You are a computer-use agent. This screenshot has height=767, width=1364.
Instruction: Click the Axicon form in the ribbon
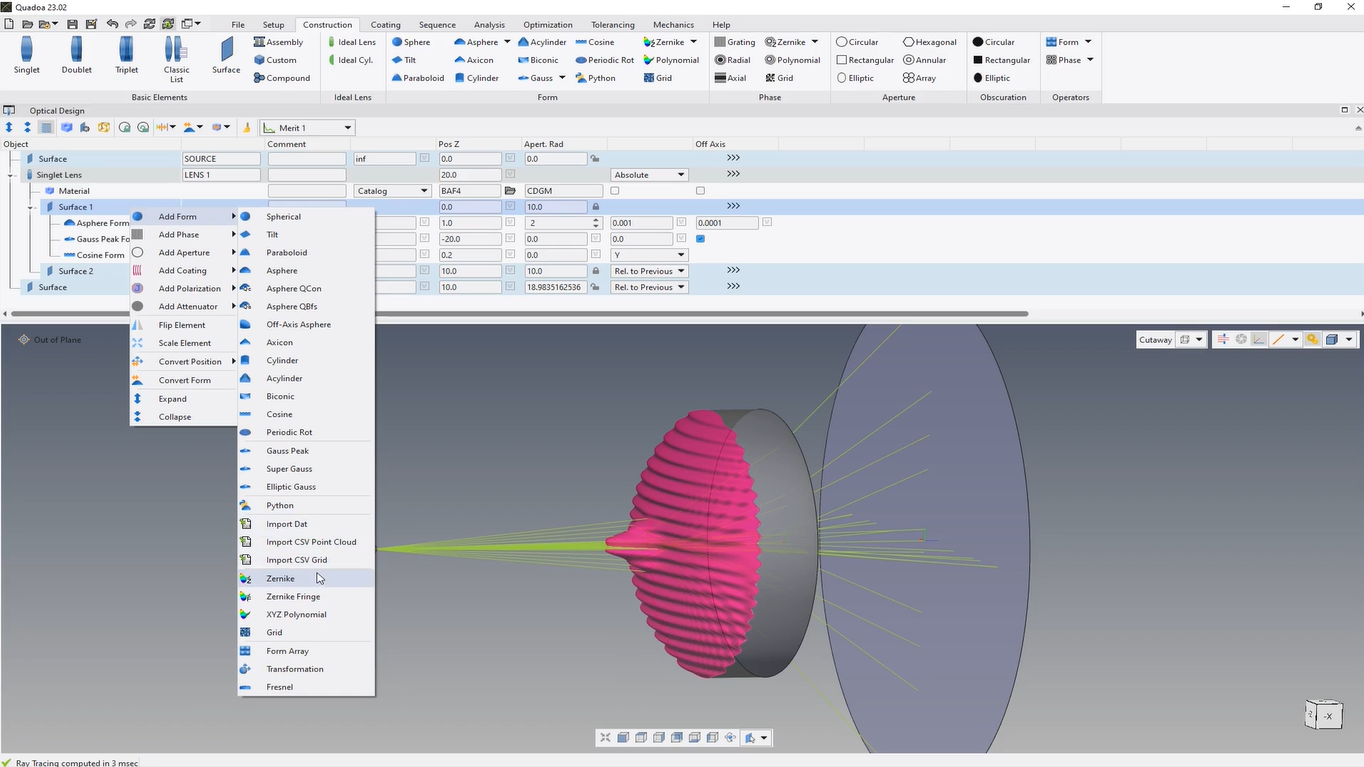[x=473, y=60]
